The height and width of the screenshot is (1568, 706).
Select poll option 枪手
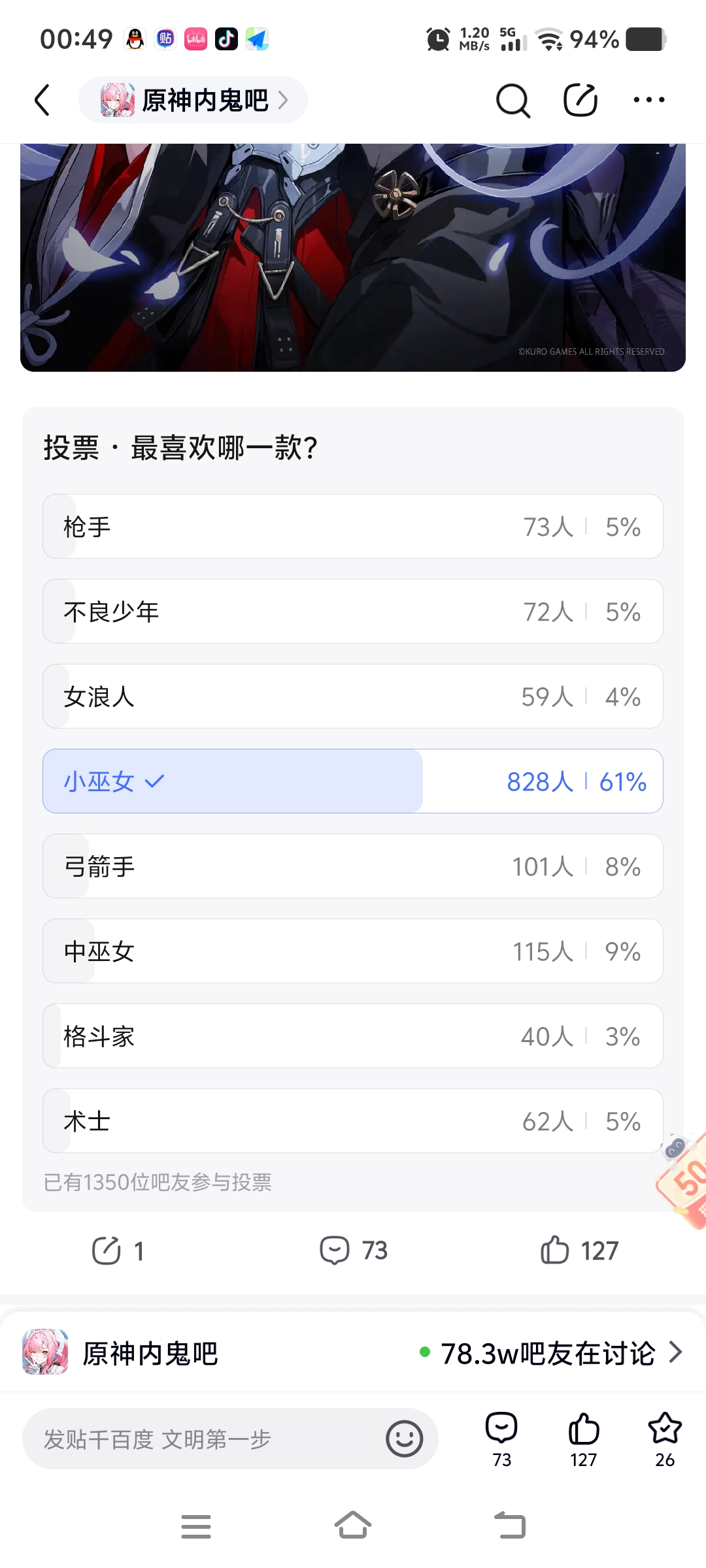353,527
